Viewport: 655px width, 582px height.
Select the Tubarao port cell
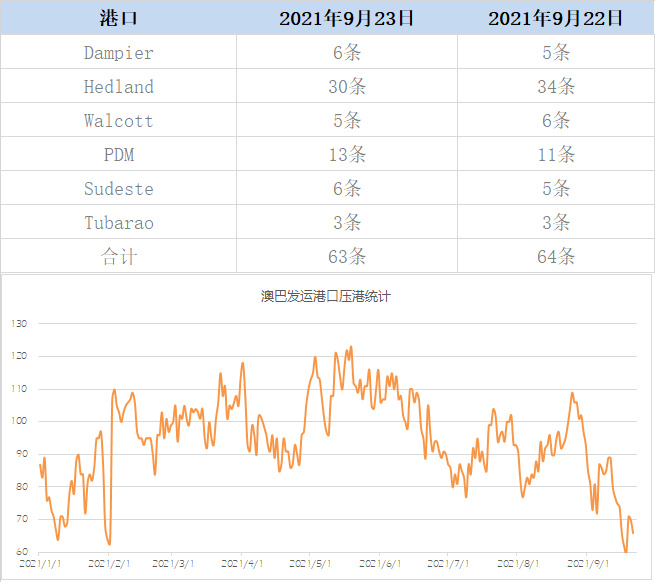click(119, 223)
